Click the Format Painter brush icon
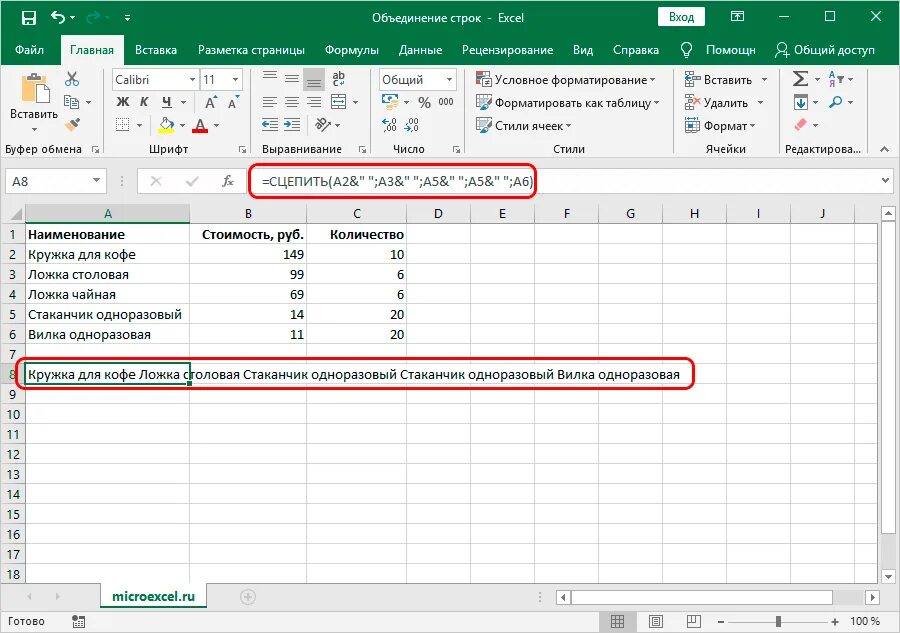The width and height of the screenshot is (900, 633). point(72,125)
